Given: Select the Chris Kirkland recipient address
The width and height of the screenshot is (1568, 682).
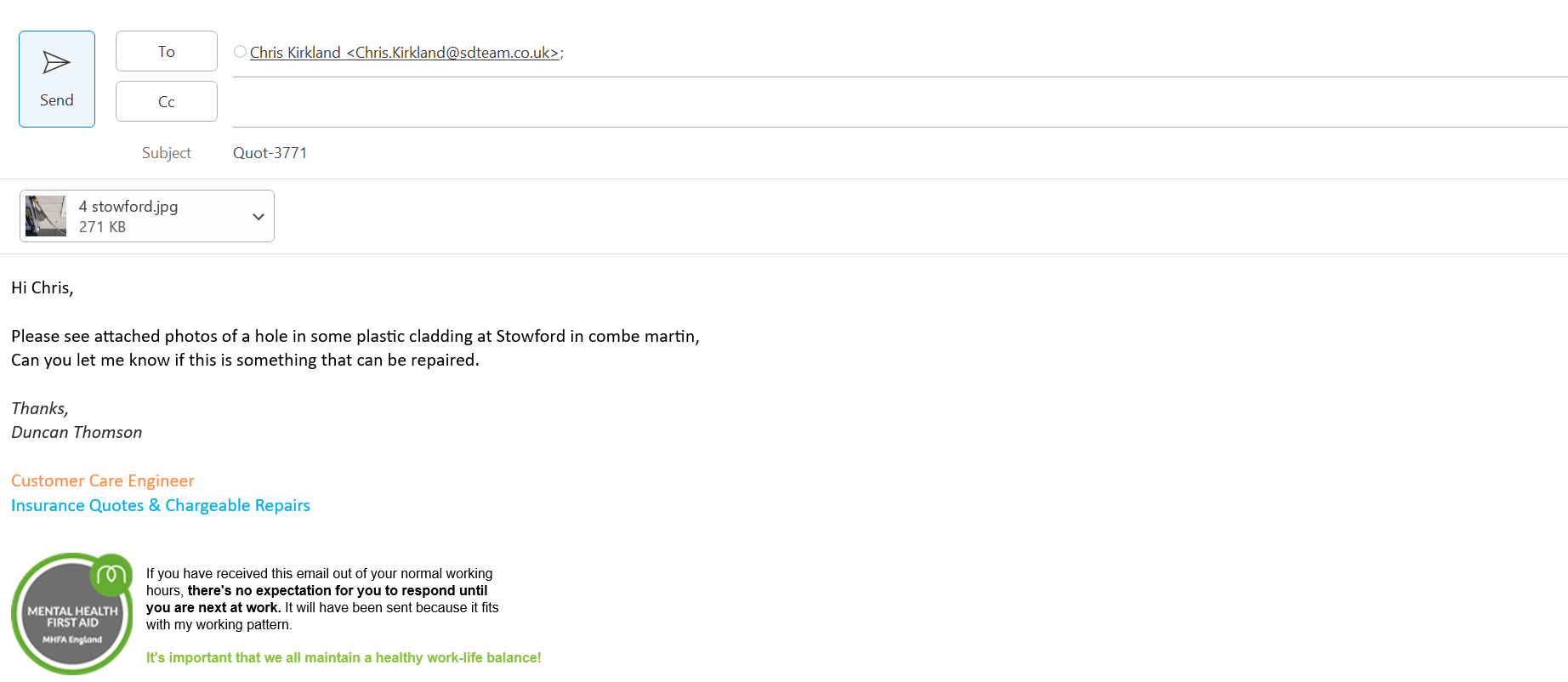Looking at the screenshot, I should [404, 53].
